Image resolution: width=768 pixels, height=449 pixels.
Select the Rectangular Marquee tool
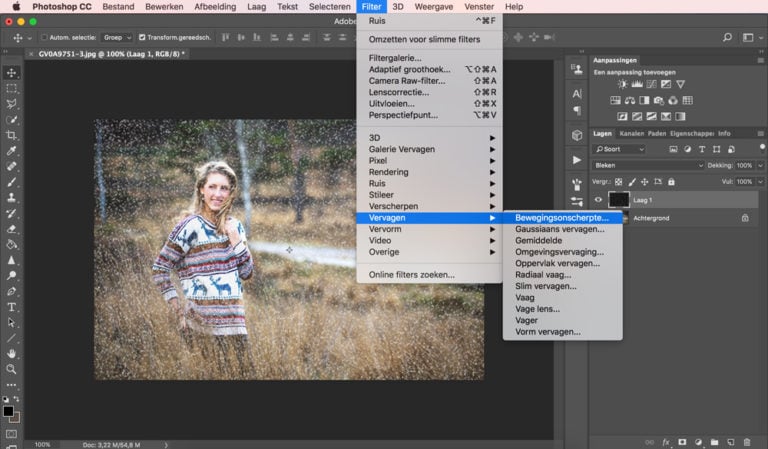tap(11, 89)
